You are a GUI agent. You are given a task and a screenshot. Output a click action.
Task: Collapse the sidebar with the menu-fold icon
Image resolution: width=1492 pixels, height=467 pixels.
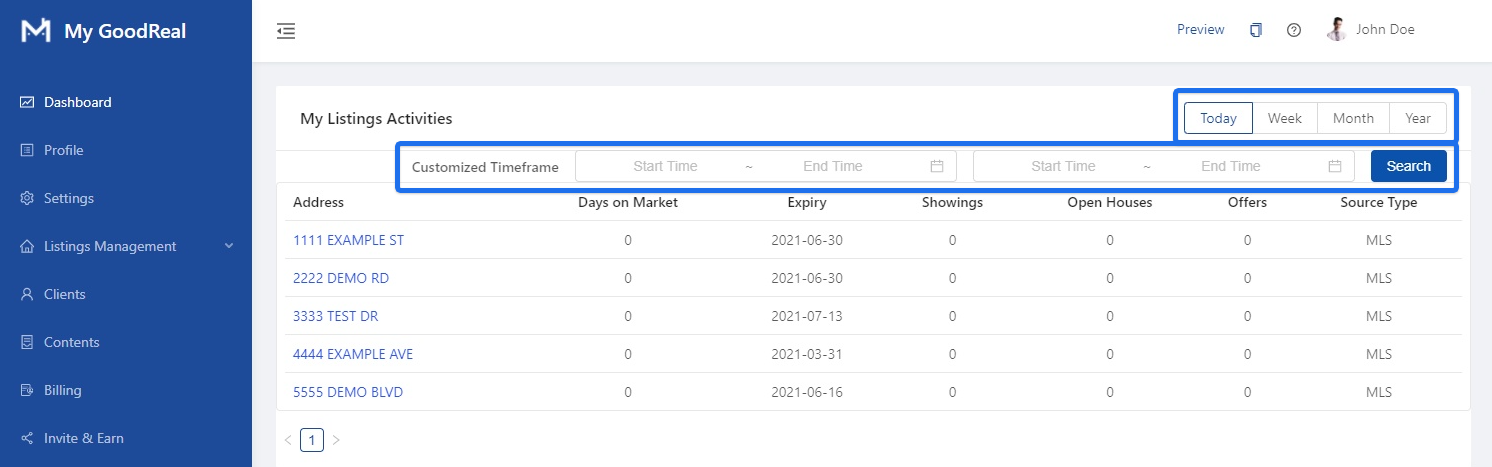286,31
